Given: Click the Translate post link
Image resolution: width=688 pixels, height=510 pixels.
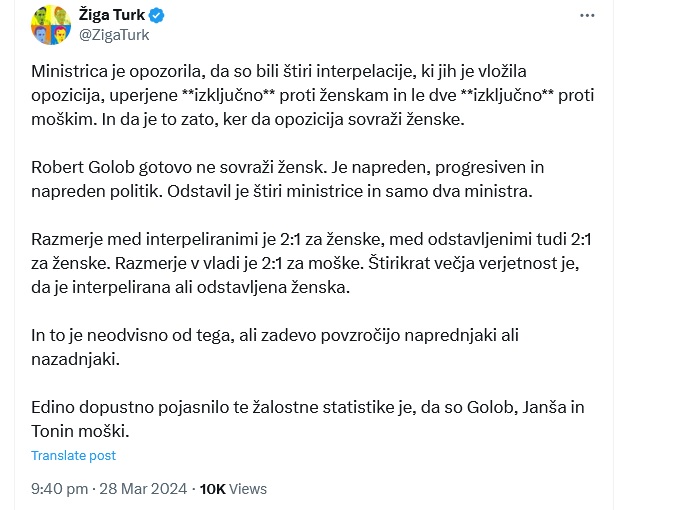Looking at the screenshot, I should (73, 456).
